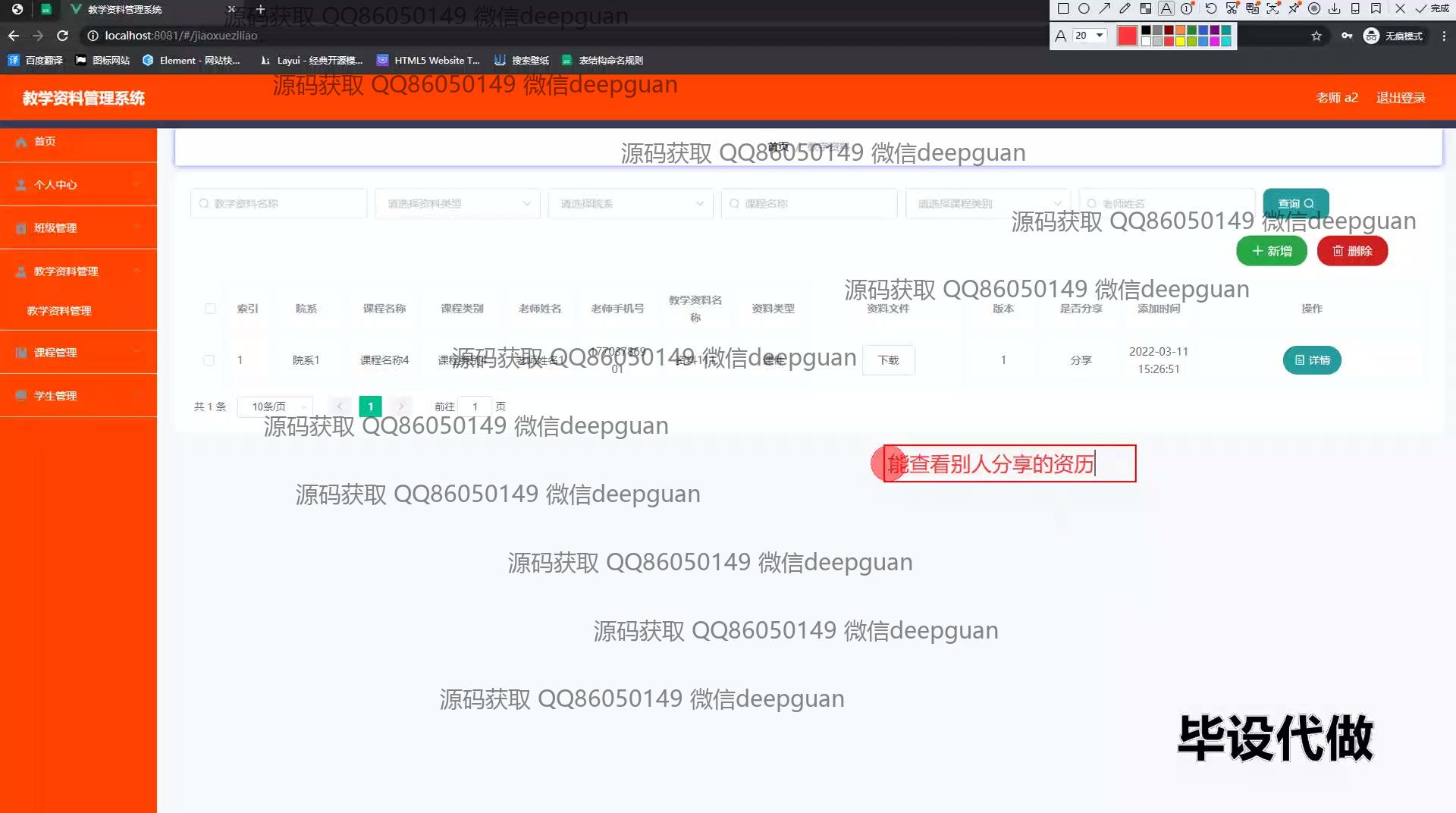Undo the last annotation

(x=1211, y=9)
